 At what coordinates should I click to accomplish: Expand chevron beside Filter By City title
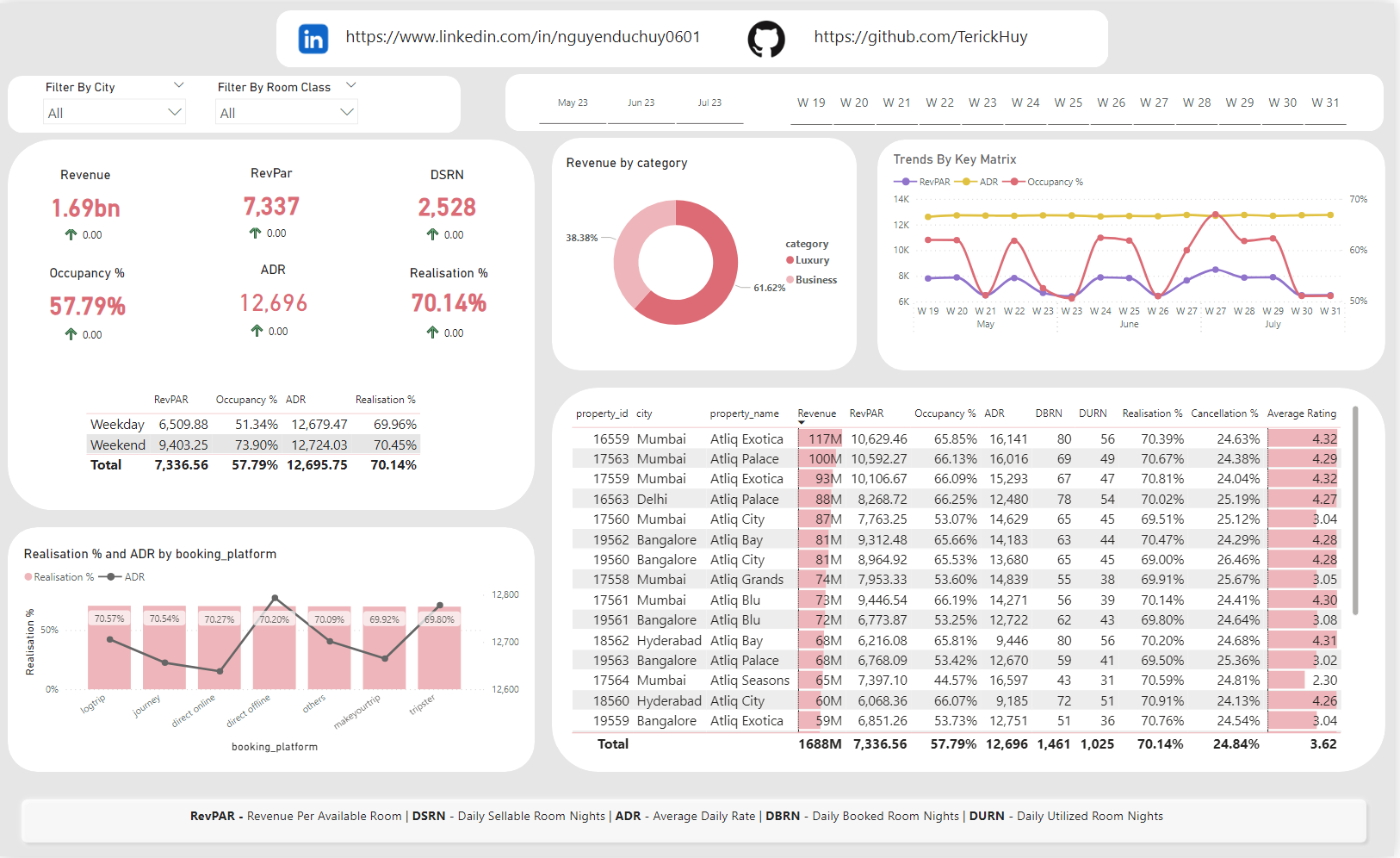tap(179, 85)
